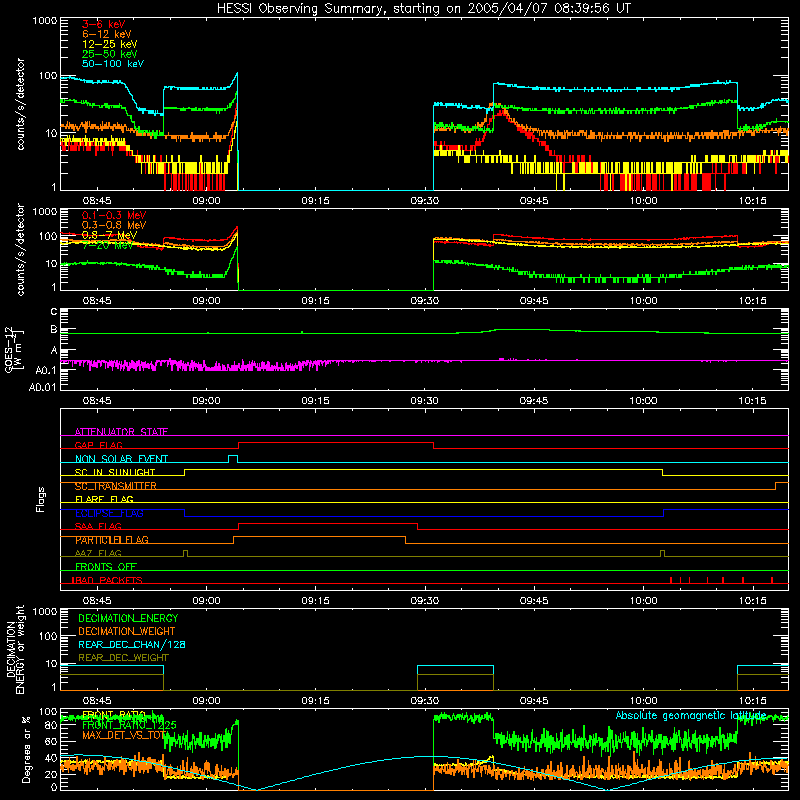
Task: Click the 'FRONT_RATIO_1225' legend label
Action: 129,725
